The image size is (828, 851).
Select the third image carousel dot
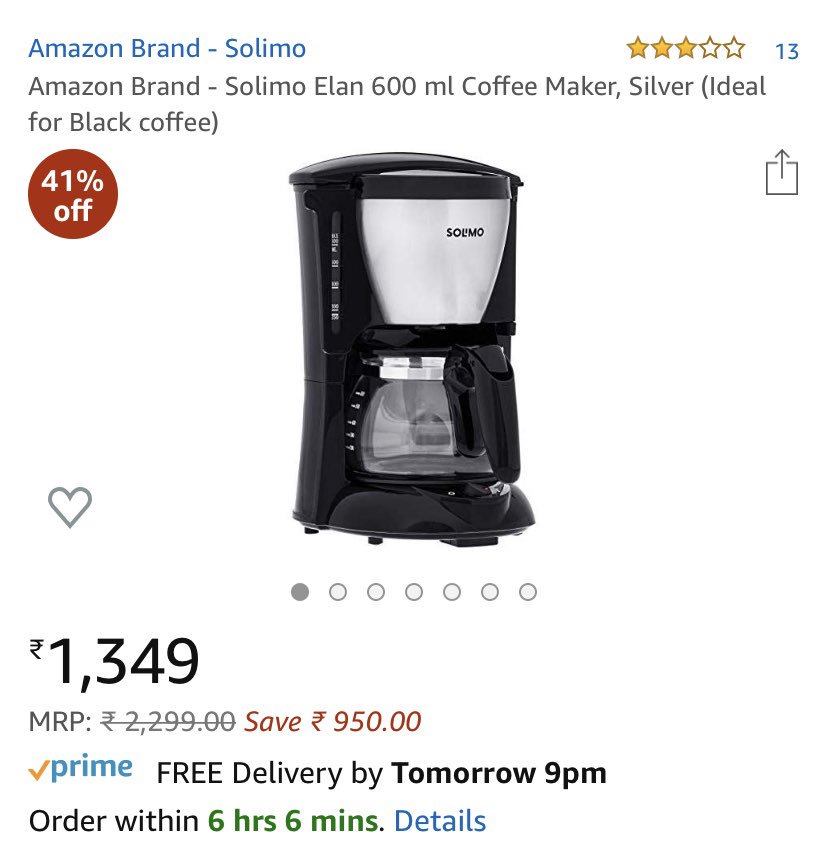click(376, 592)
